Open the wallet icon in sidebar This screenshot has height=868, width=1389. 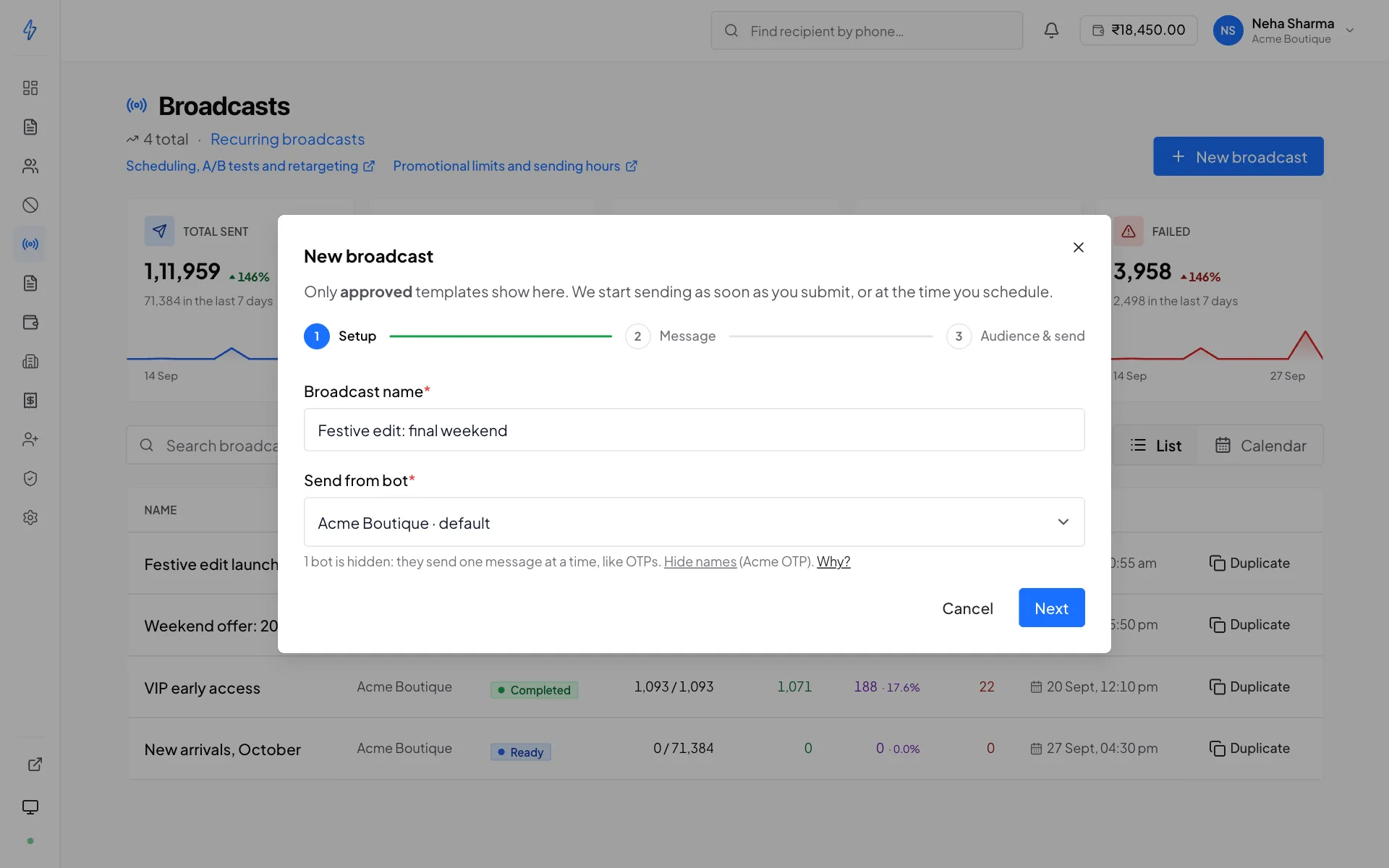pos(30,322)
